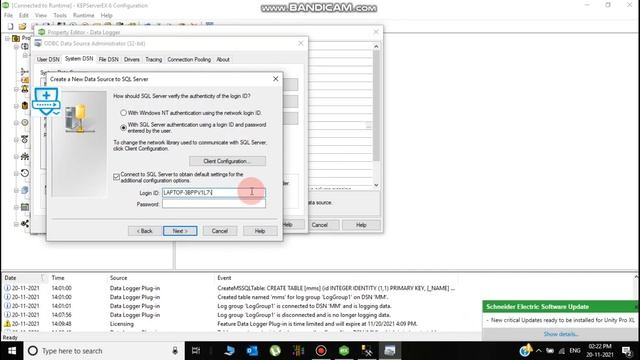Select the round gauge icon in project tree
This screenshot has width=640, height=360.
pos(25,122)
